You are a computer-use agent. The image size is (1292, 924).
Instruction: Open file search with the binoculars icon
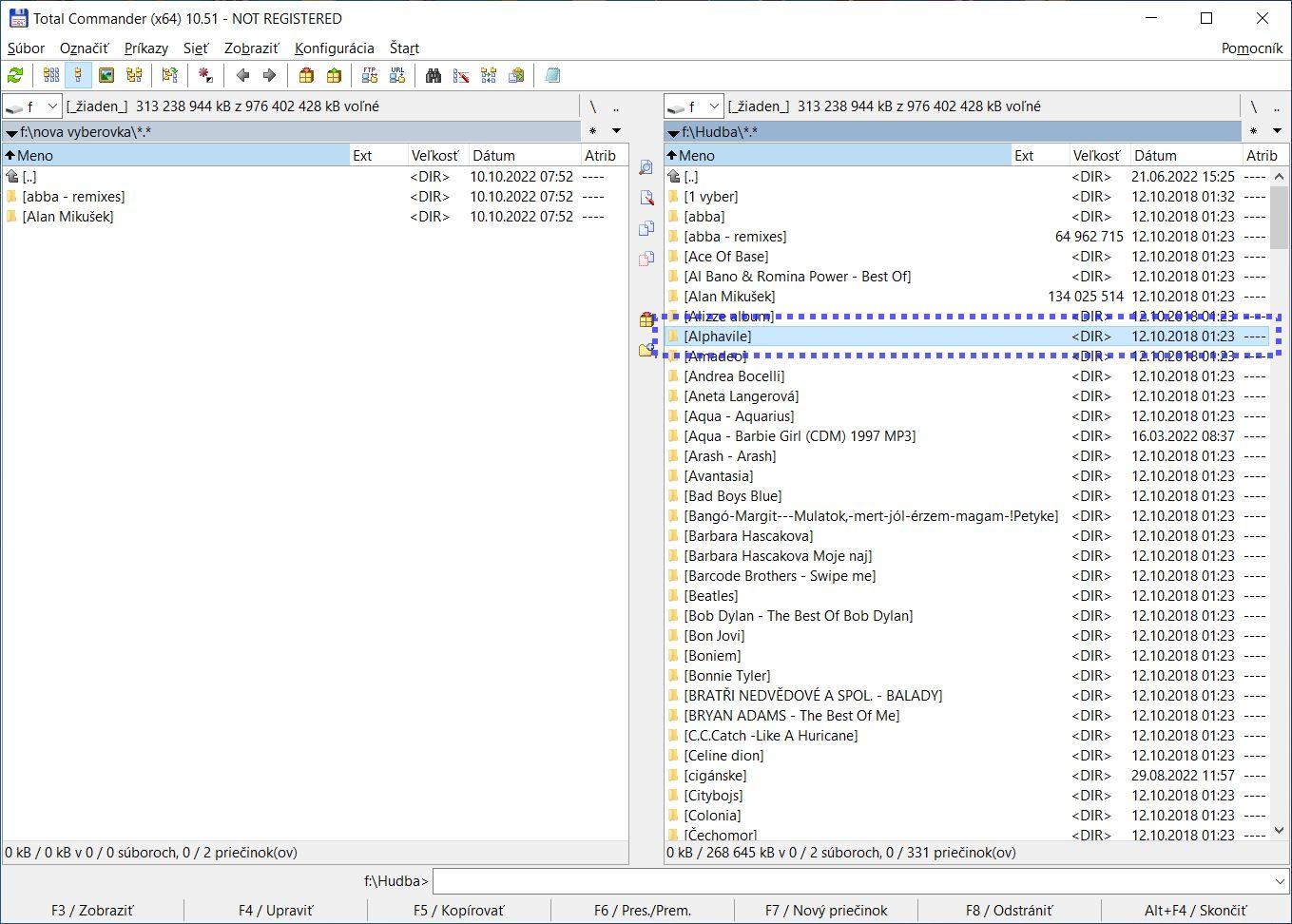pyautogui.click(x=434, y=75)
